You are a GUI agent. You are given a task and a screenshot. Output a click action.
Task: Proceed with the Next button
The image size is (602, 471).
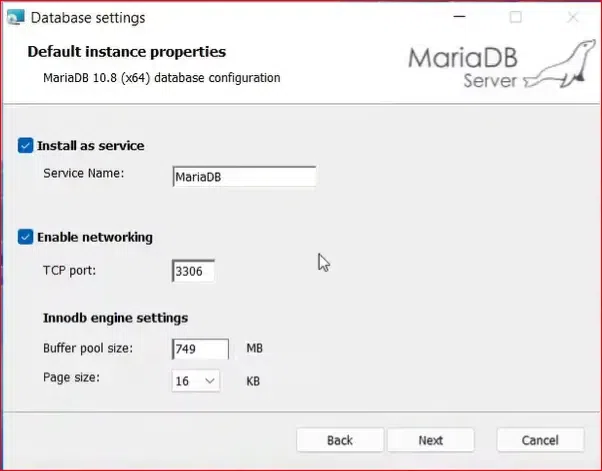(430, 440)
